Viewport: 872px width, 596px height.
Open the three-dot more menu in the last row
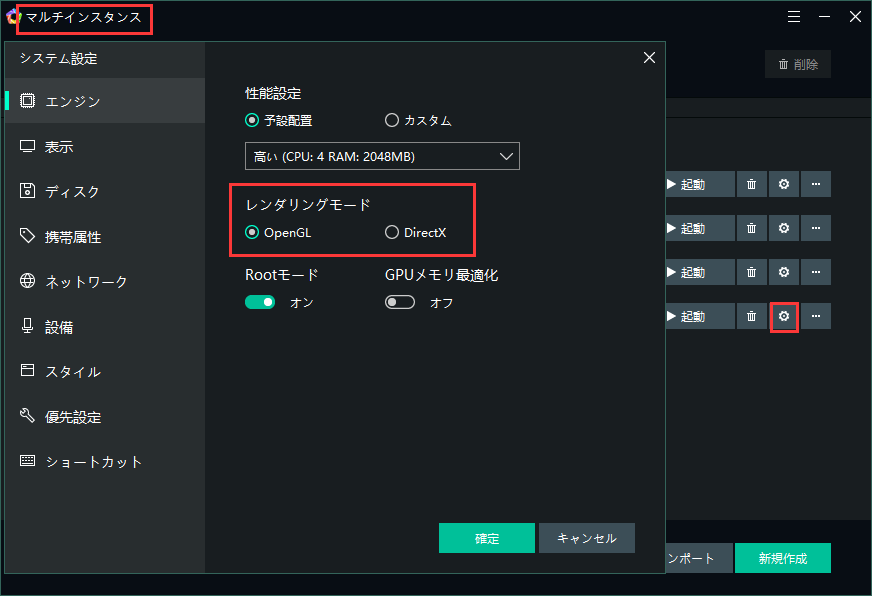[x=816, y=317]
